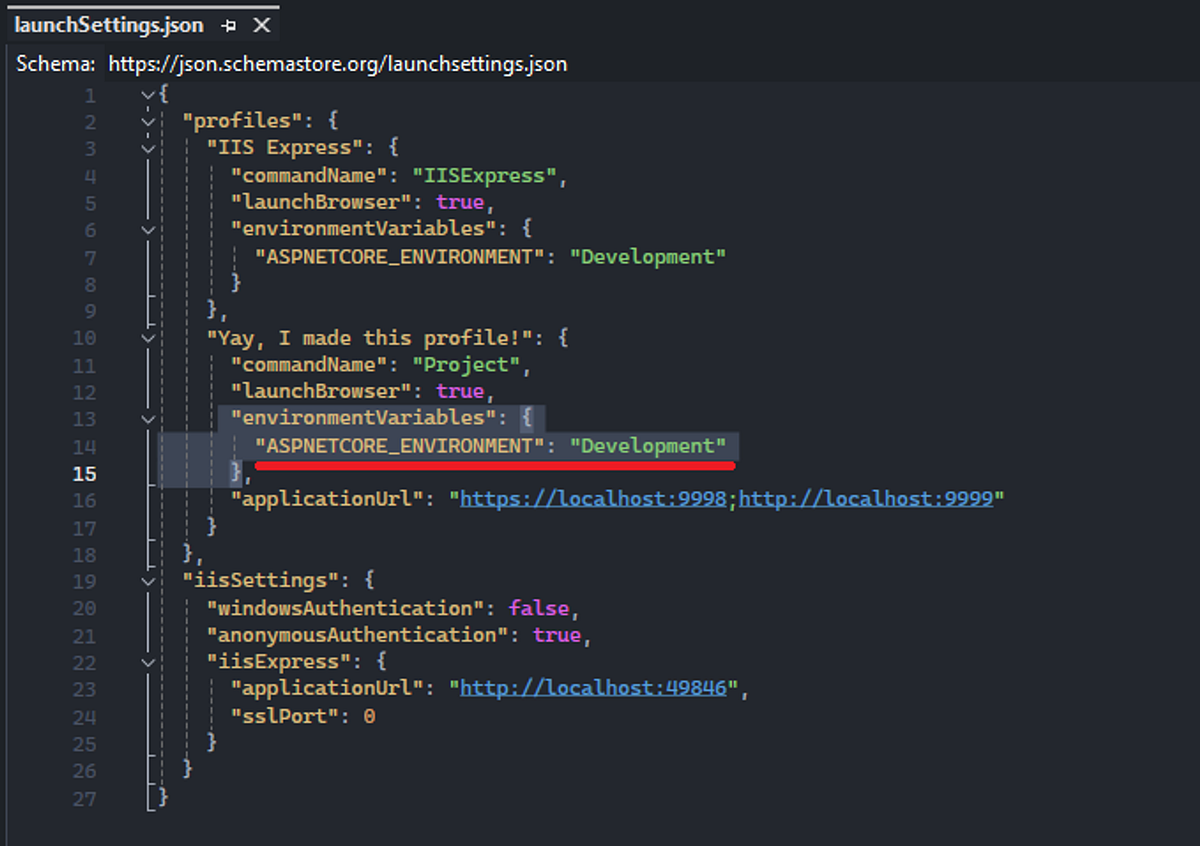Select the launchSettings.json tab
Screen dimensions: 1200x846
[109, 25]
